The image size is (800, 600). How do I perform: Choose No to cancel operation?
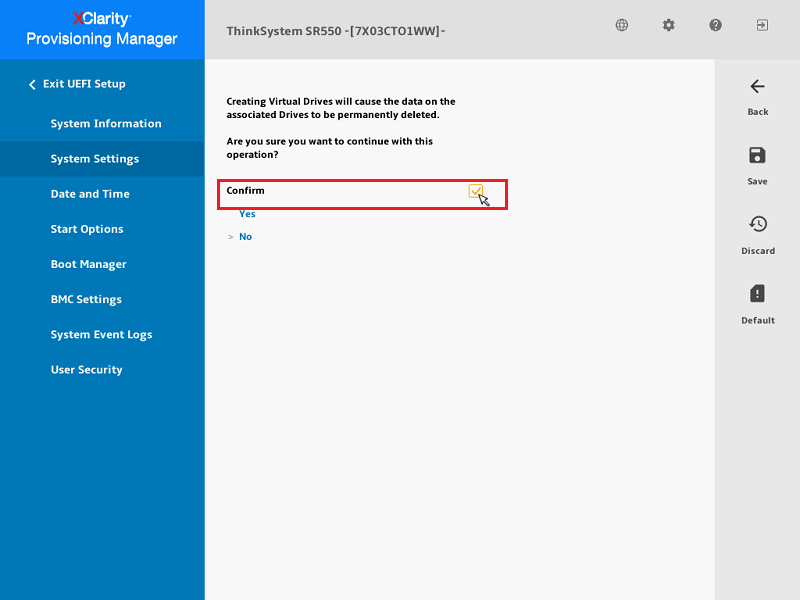pos(245,237)
